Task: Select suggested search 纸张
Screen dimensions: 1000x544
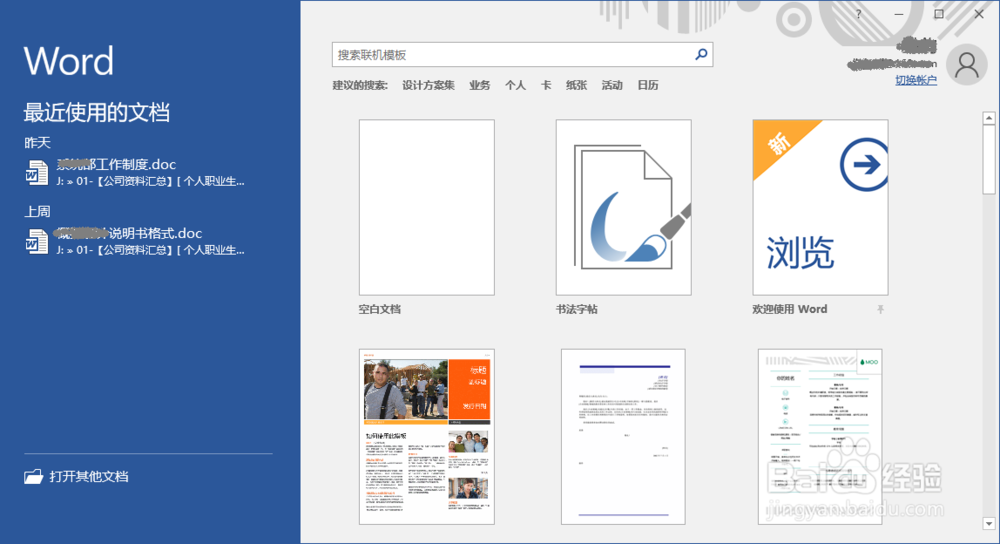Action: click(577, 85)
